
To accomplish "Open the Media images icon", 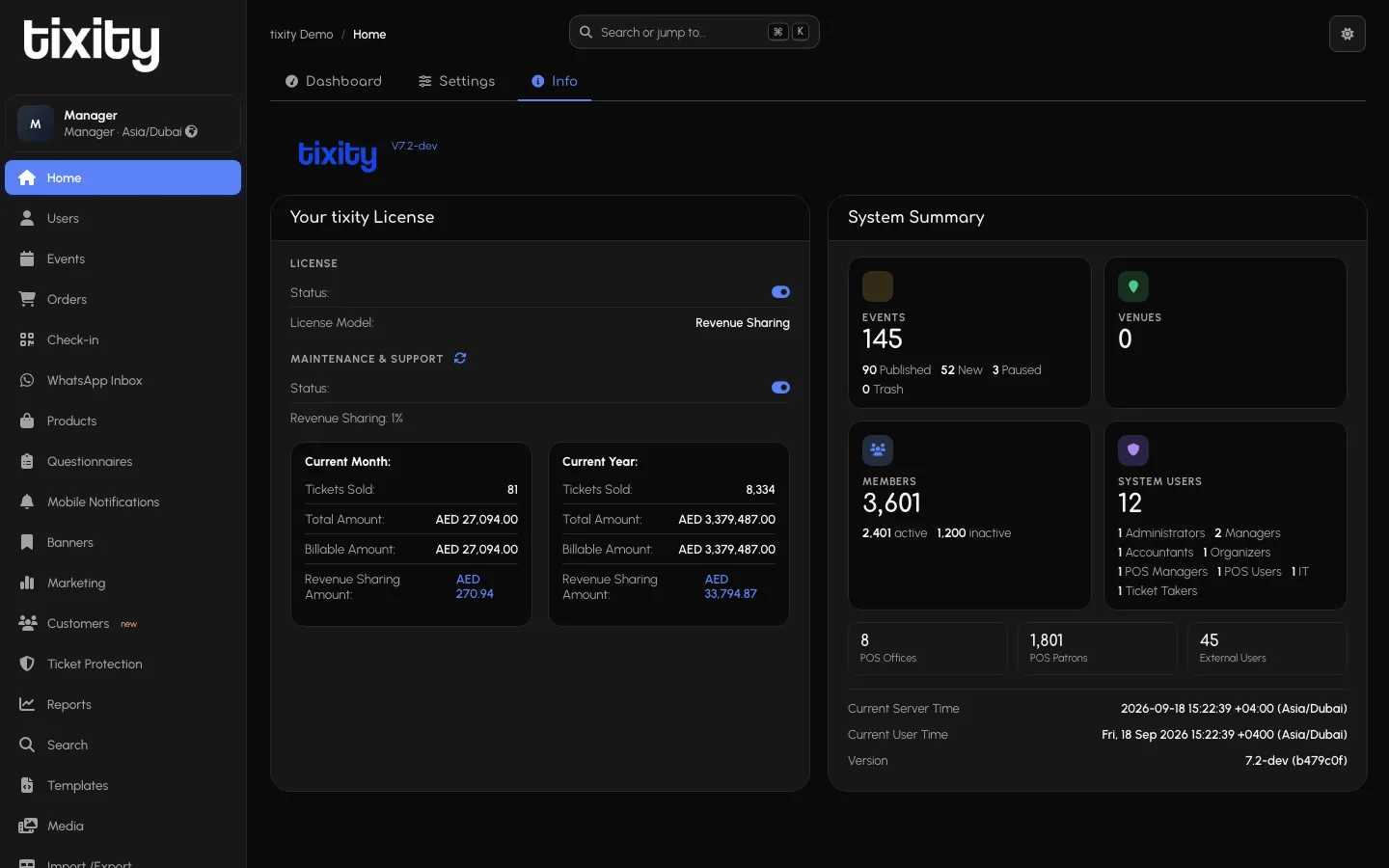I will (x=28, y=826).
